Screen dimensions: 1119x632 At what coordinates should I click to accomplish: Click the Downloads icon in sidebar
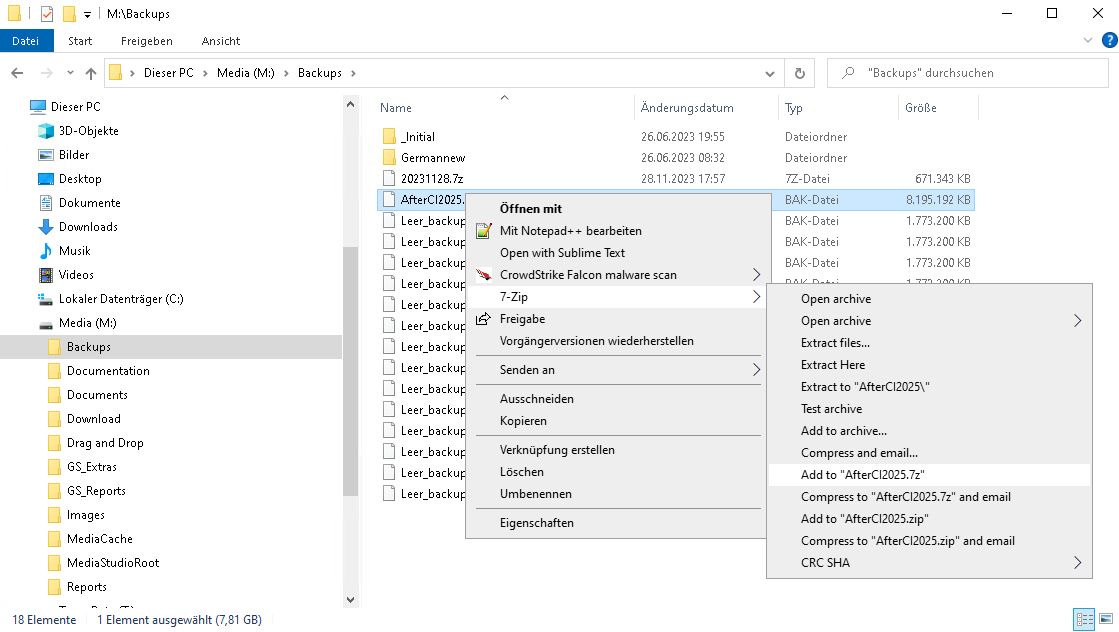(x=46, y=227)
